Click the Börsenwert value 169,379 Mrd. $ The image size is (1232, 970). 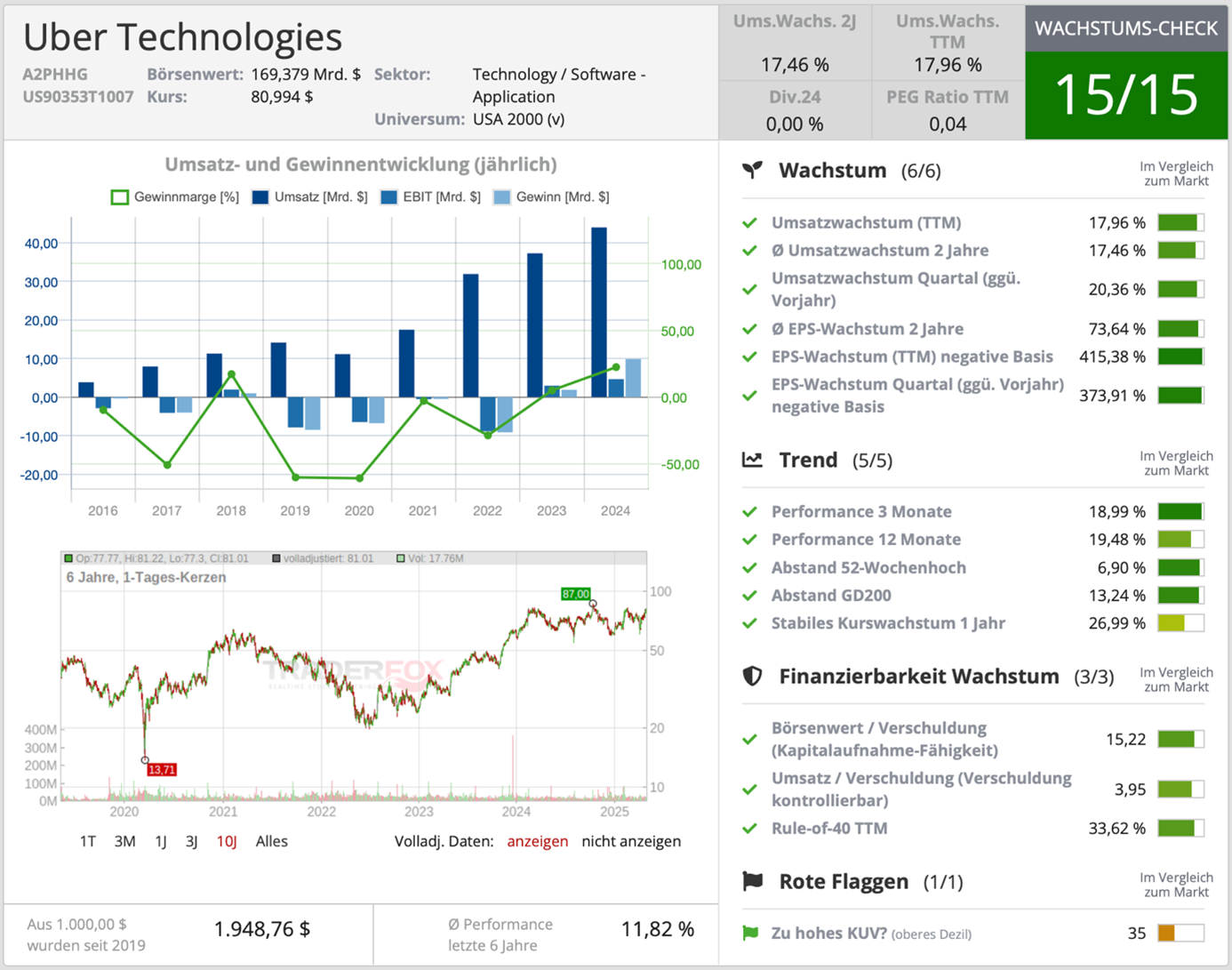point(306,75)
